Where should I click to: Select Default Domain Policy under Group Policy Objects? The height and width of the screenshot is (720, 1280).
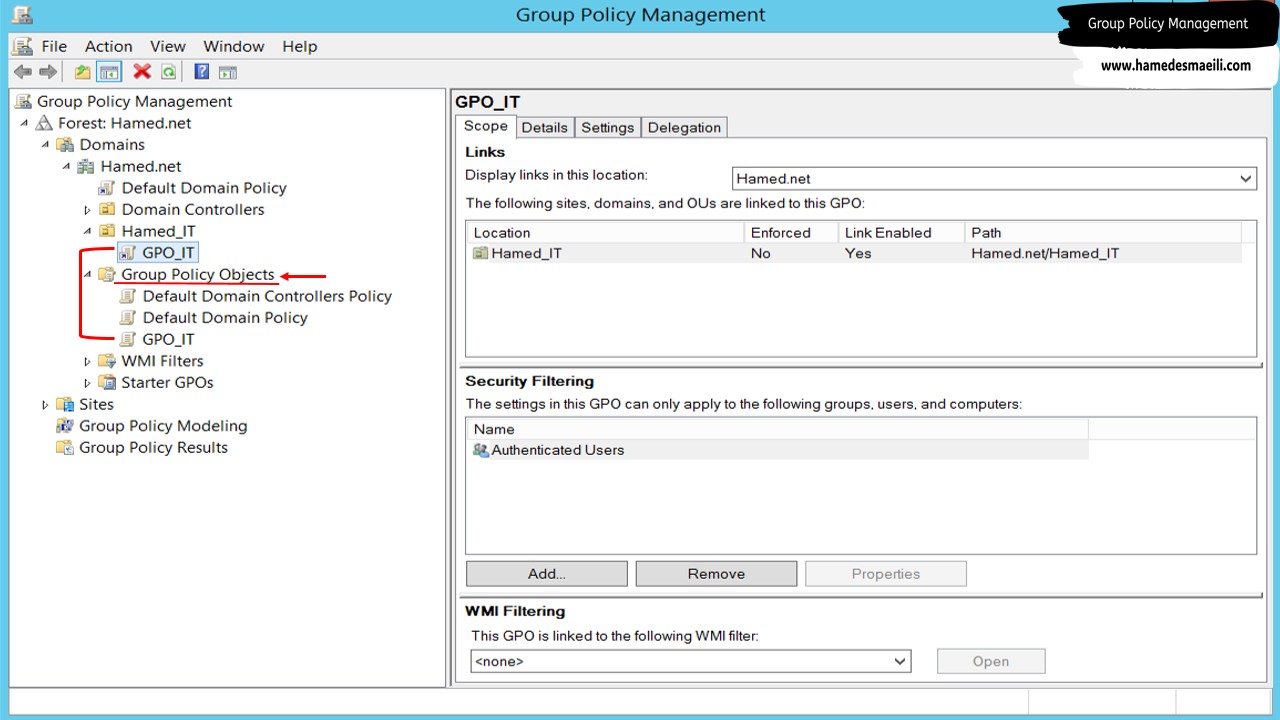[225, 318]
